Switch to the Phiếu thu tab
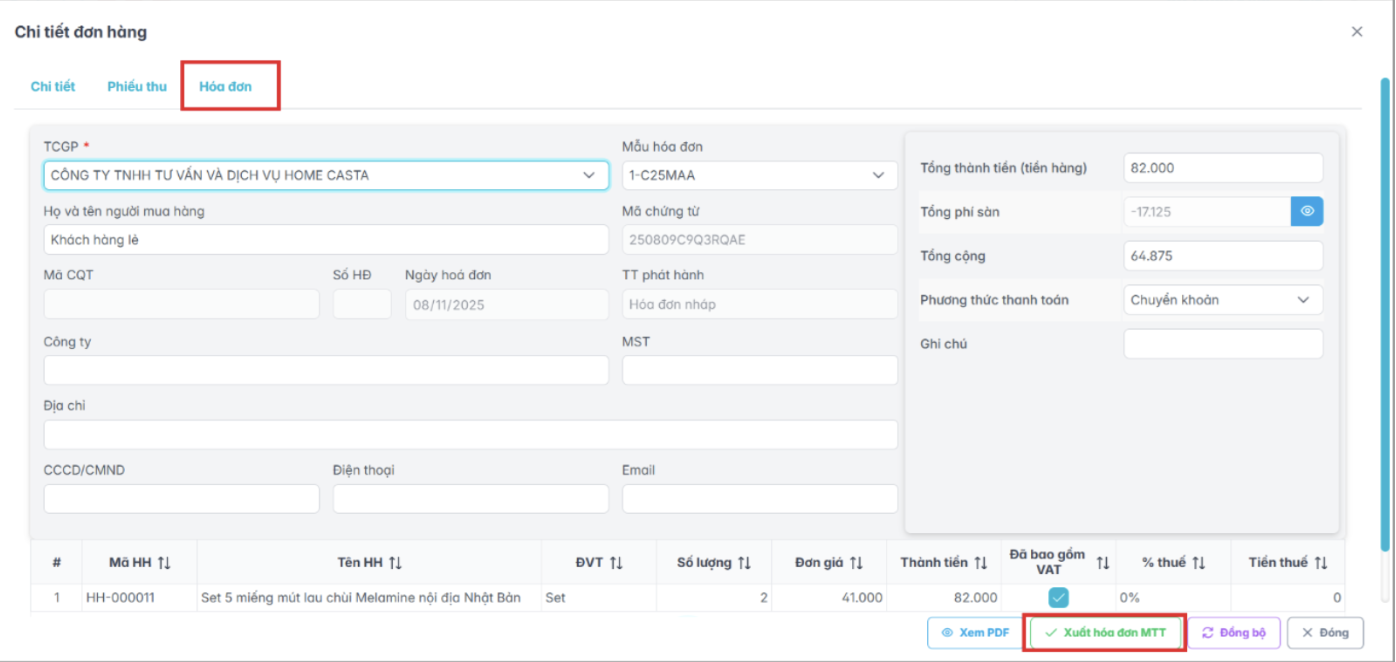This screenshot has height=662, width=1396. (137, 87)
